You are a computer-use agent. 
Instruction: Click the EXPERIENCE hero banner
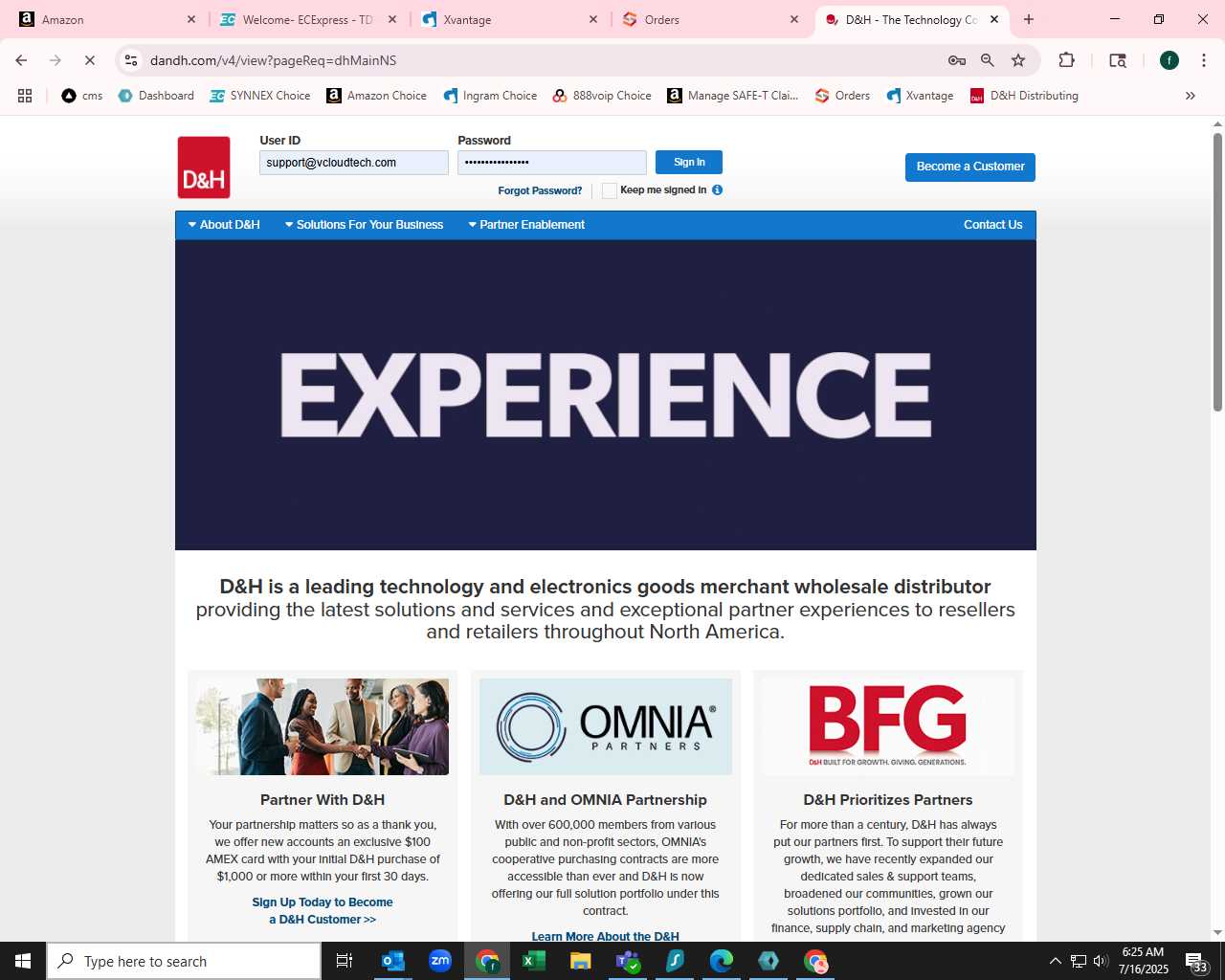(606, 395)
